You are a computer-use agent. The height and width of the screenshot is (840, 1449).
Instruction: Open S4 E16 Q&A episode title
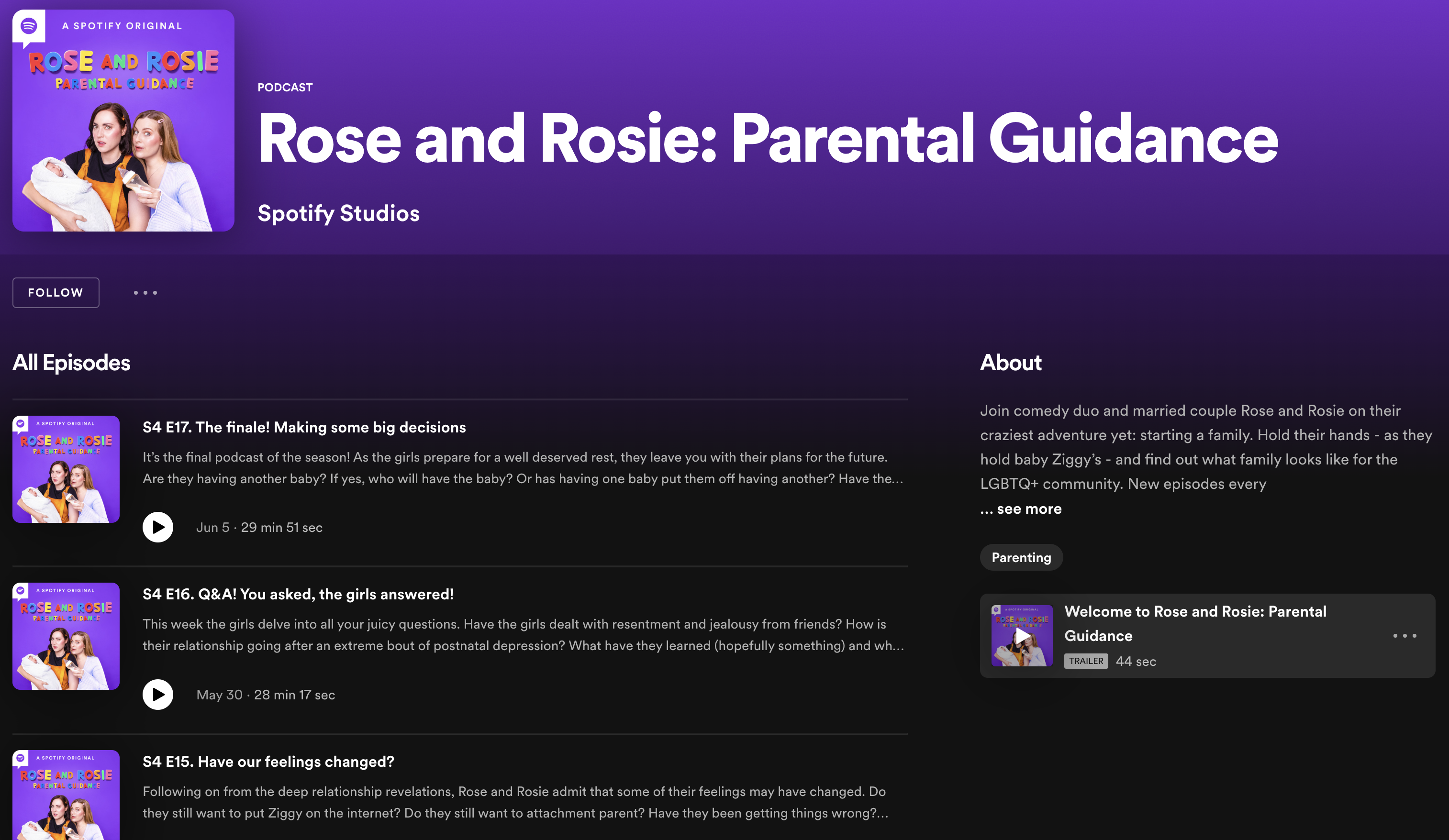pyautogui.click(x=298, y=594)
